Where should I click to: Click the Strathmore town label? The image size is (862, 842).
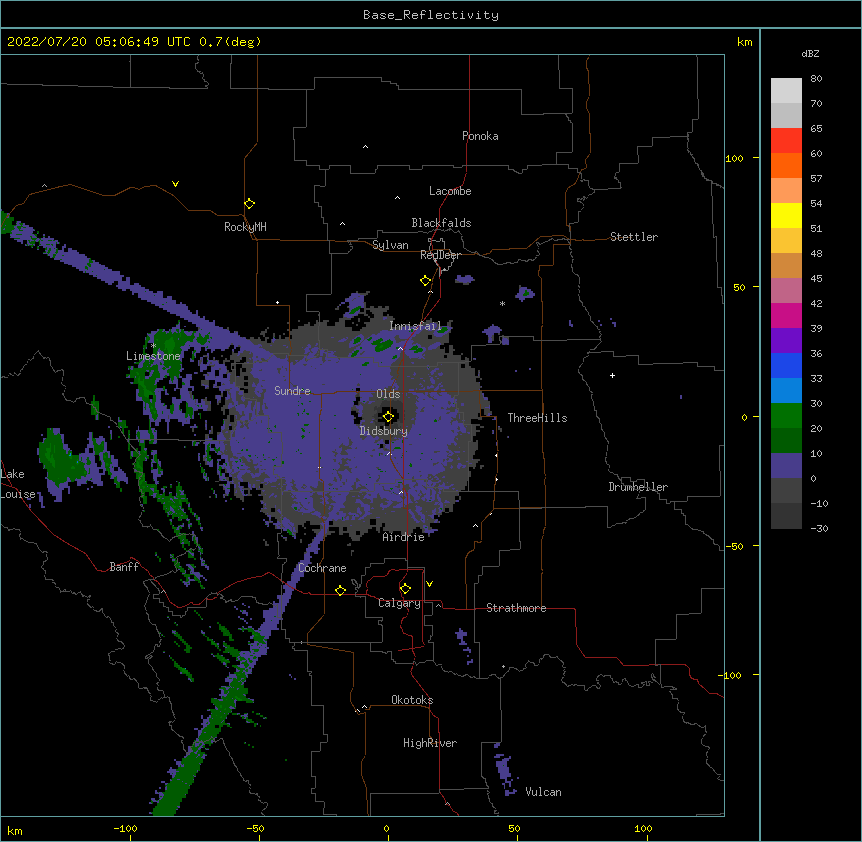(x=516, y=608)
